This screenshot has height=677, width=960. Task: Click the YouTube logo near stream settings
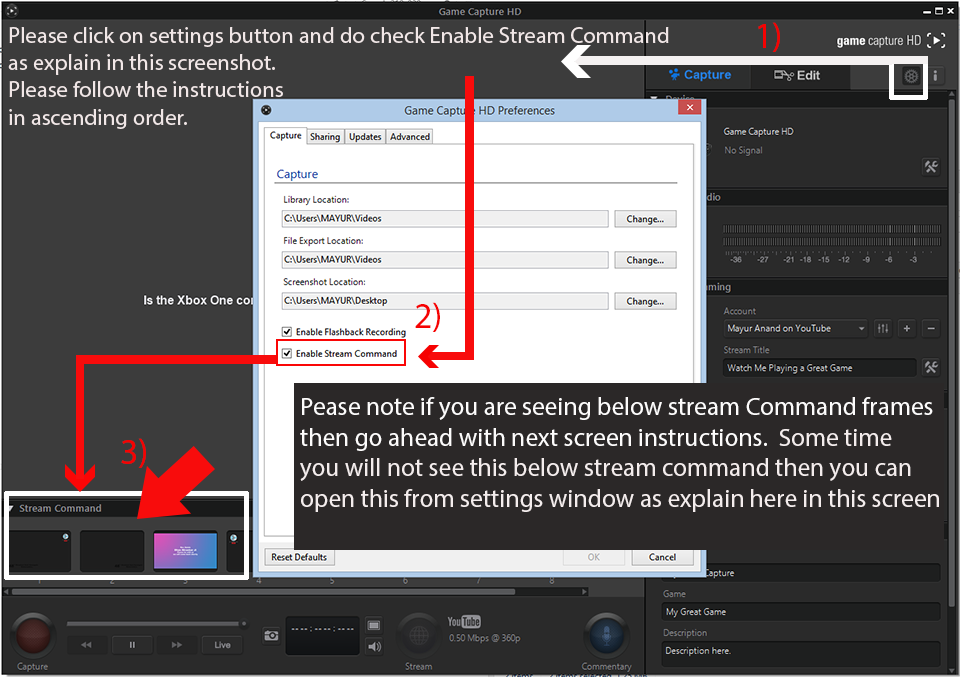point(464,622)
